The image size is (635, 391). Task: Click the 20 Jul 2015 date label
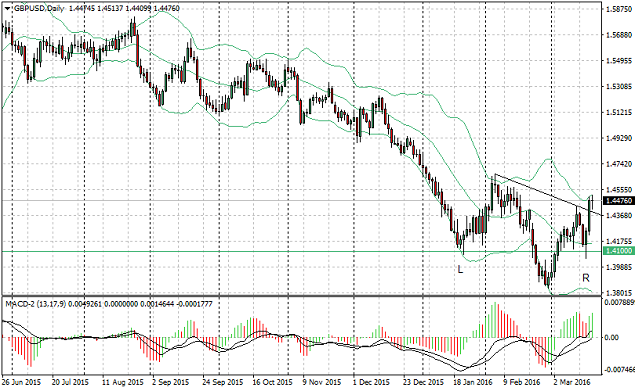[70, 382]
